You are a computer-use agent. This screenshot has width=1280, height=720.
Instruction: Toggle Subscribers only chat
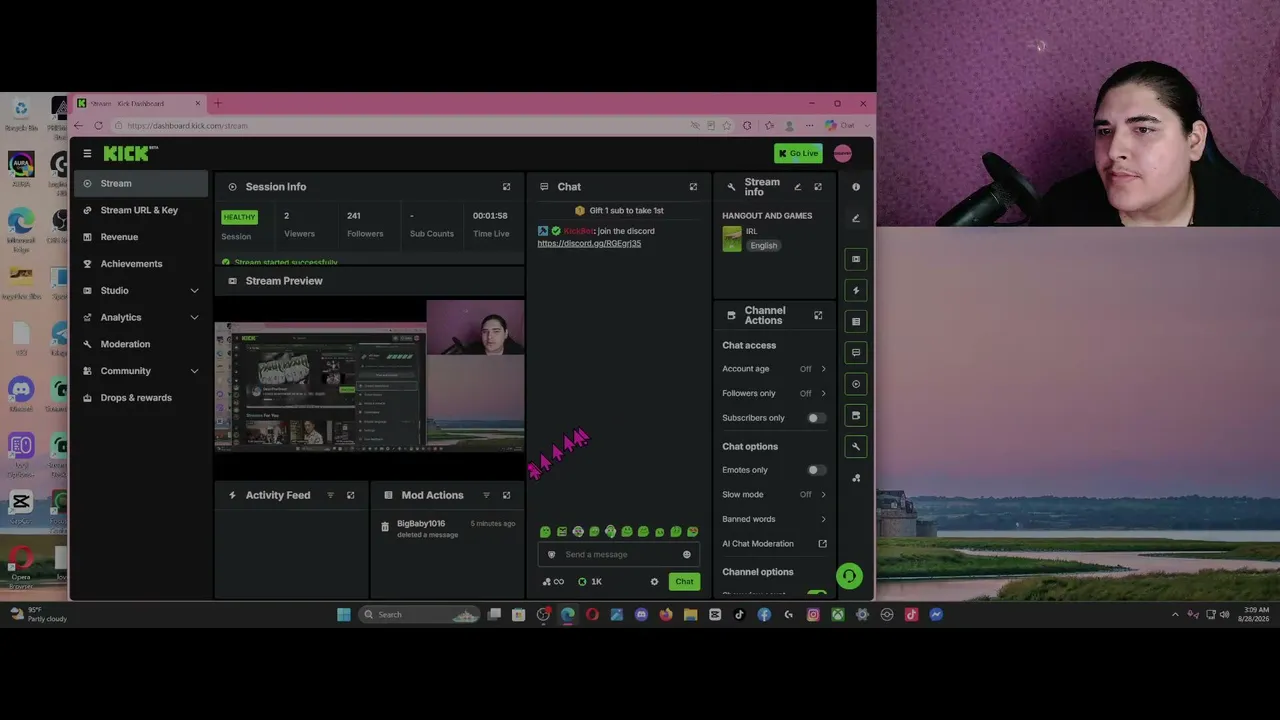pos(816,418)
